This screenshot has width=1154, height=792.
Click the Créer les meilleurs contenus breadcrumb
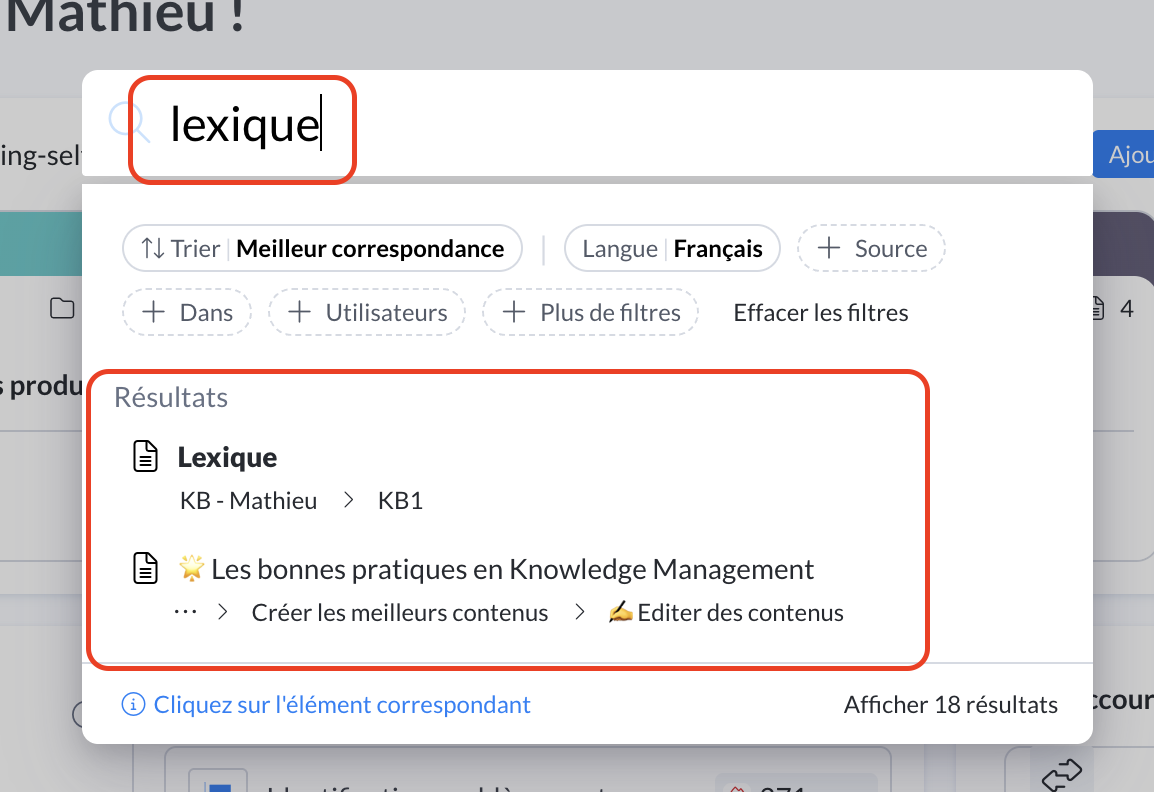(x=400, y=613)
